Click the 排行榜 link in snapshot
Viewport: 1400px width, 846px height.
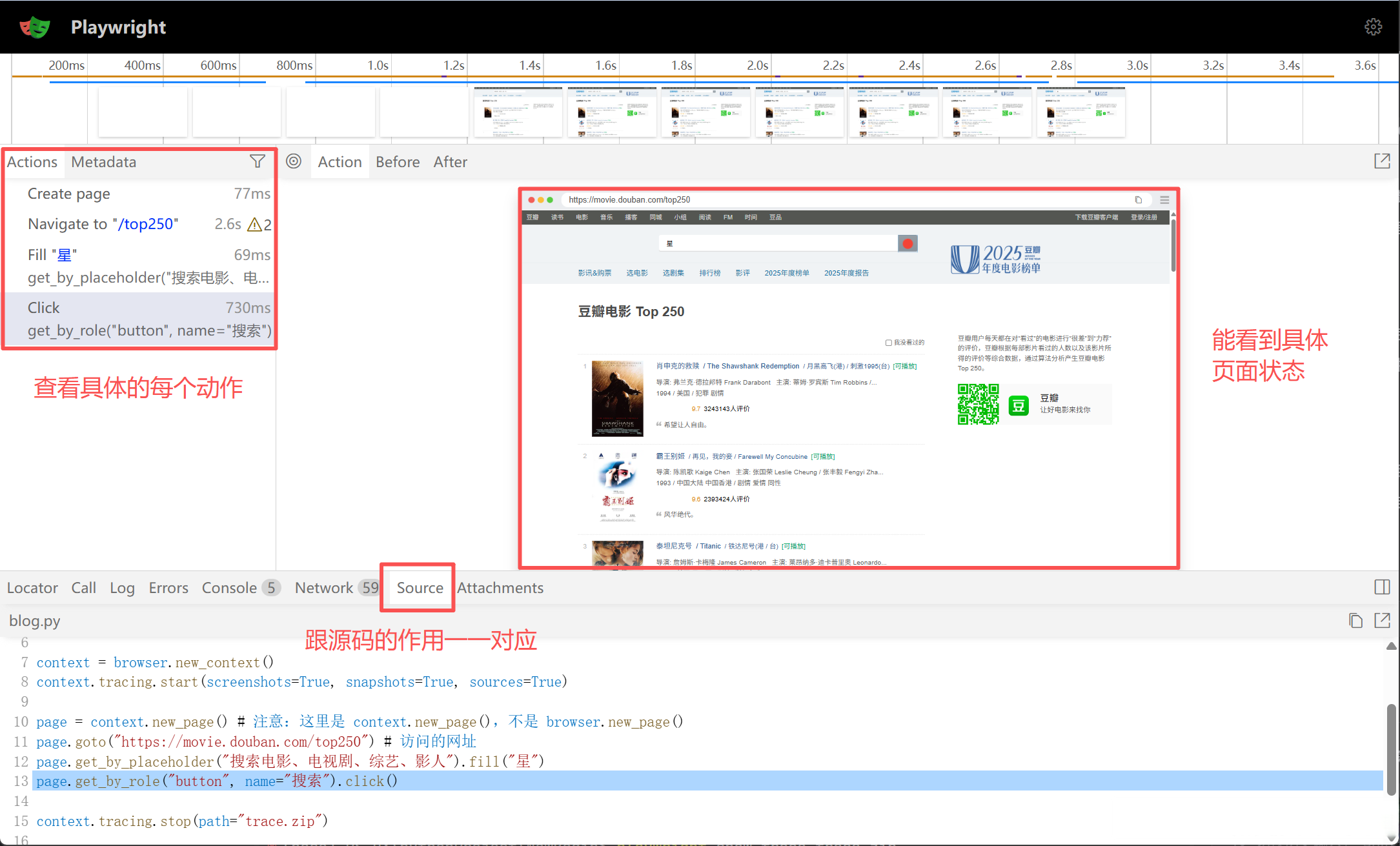[709, 273]
